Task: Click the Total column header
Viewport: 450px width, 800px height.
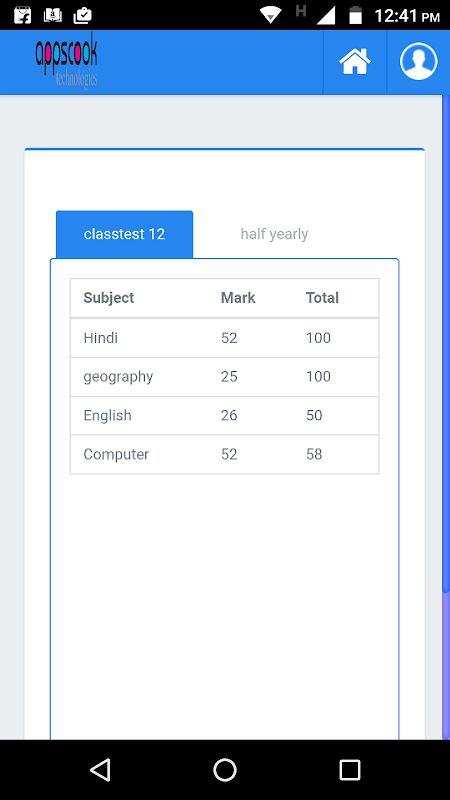Action: pyautogui.click(x=322, y=298)
